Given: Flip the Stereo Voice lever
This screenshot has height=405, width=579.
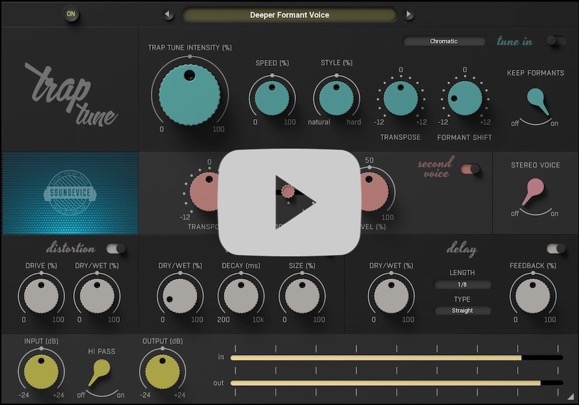Looking at the screenshot, I should [532, 191].
